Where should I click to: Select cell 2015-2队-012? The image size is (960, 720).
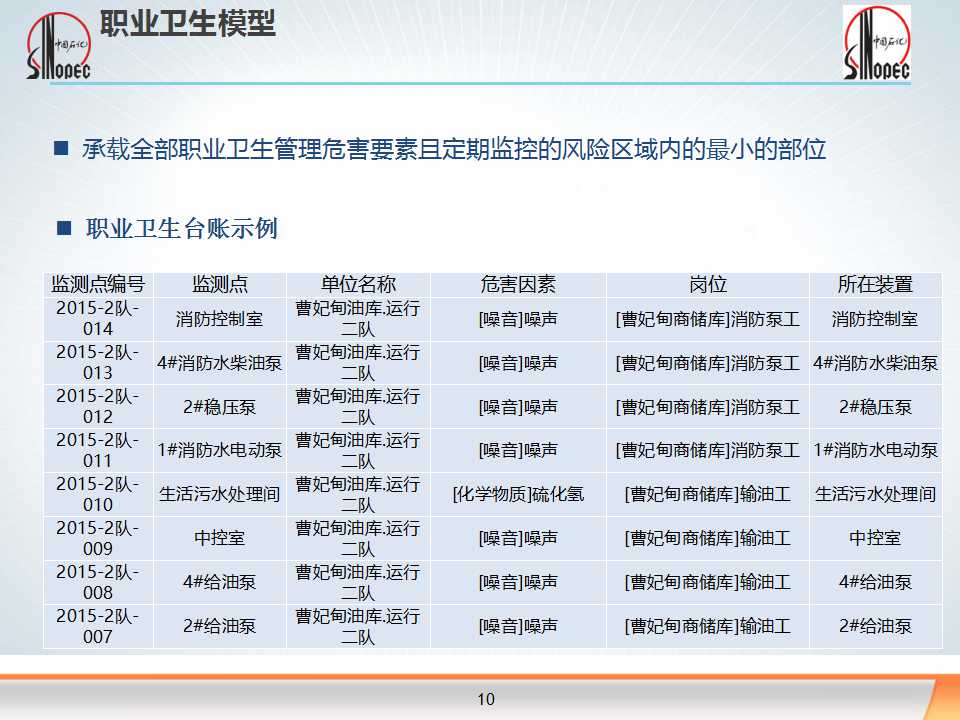(98, 407)
